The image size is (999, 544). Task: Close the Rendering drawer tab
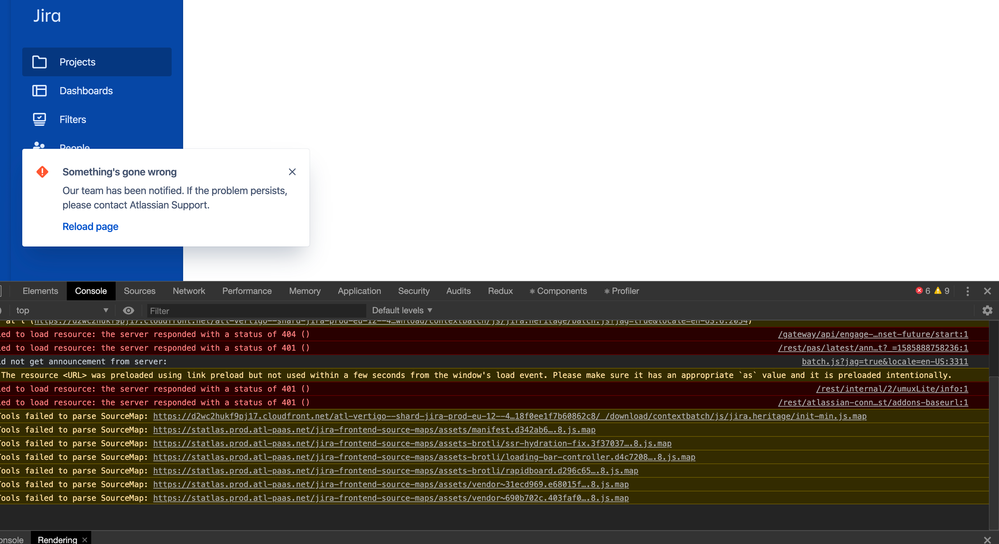tap(85, 540)
